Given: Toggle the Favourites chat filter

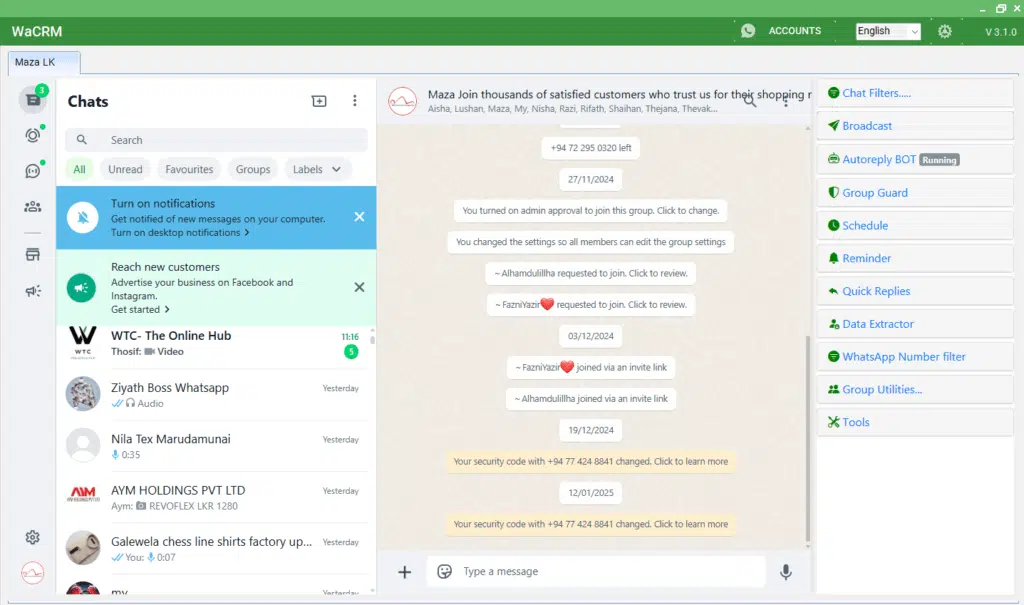Looking at the screenshot, I should [x=189, y=169].
